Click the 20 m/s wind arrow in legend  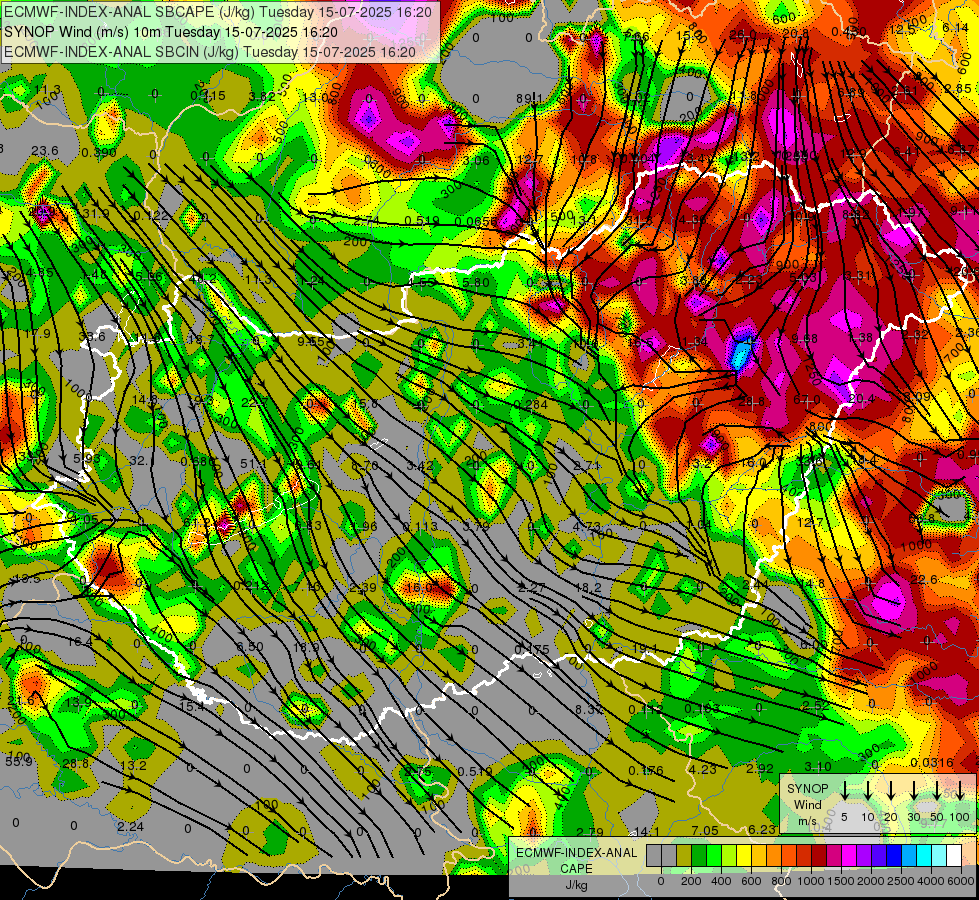coord(890,790)
